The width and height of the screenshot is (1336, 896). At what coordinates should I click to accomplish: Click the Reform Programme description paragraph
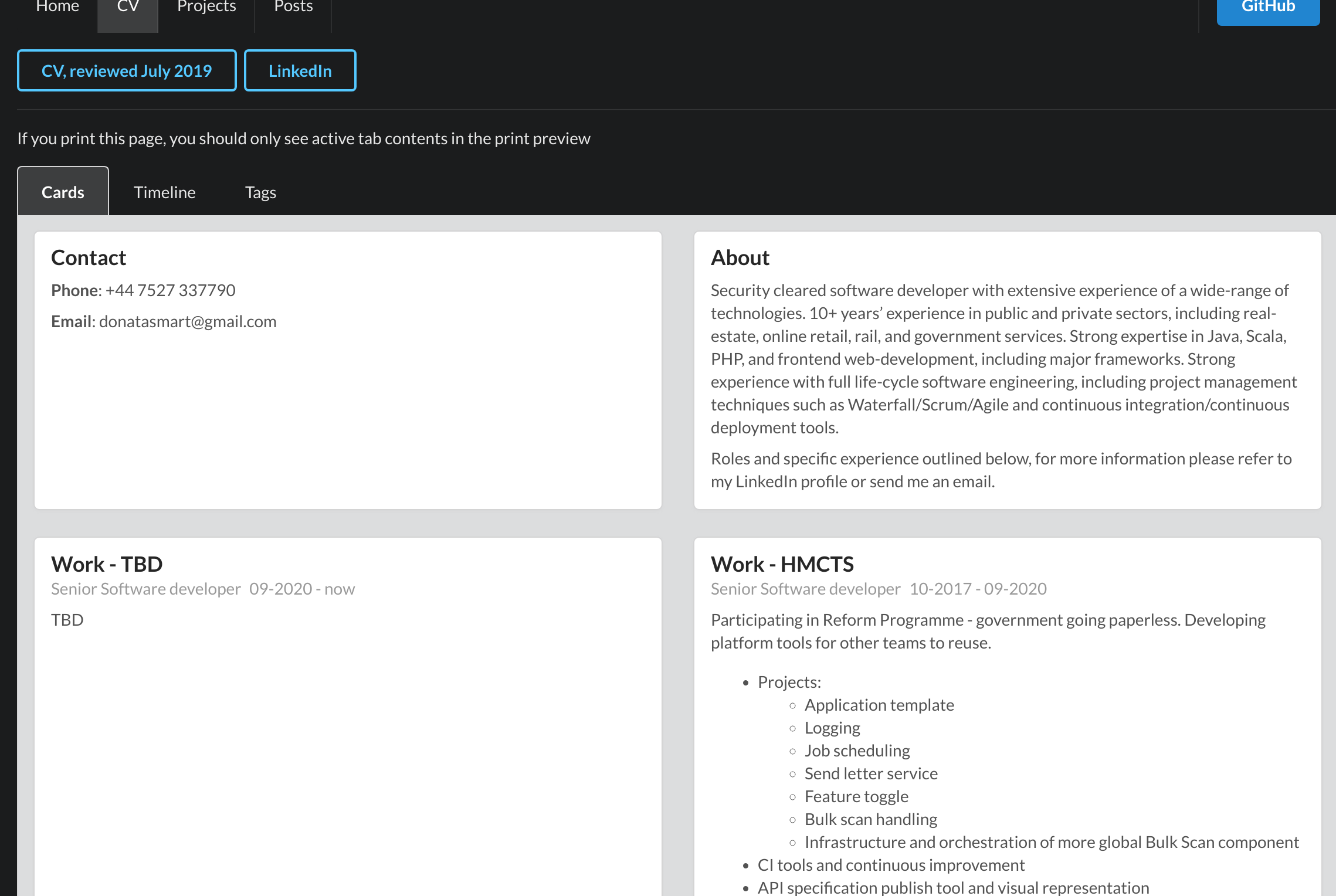tap(988, 631)
